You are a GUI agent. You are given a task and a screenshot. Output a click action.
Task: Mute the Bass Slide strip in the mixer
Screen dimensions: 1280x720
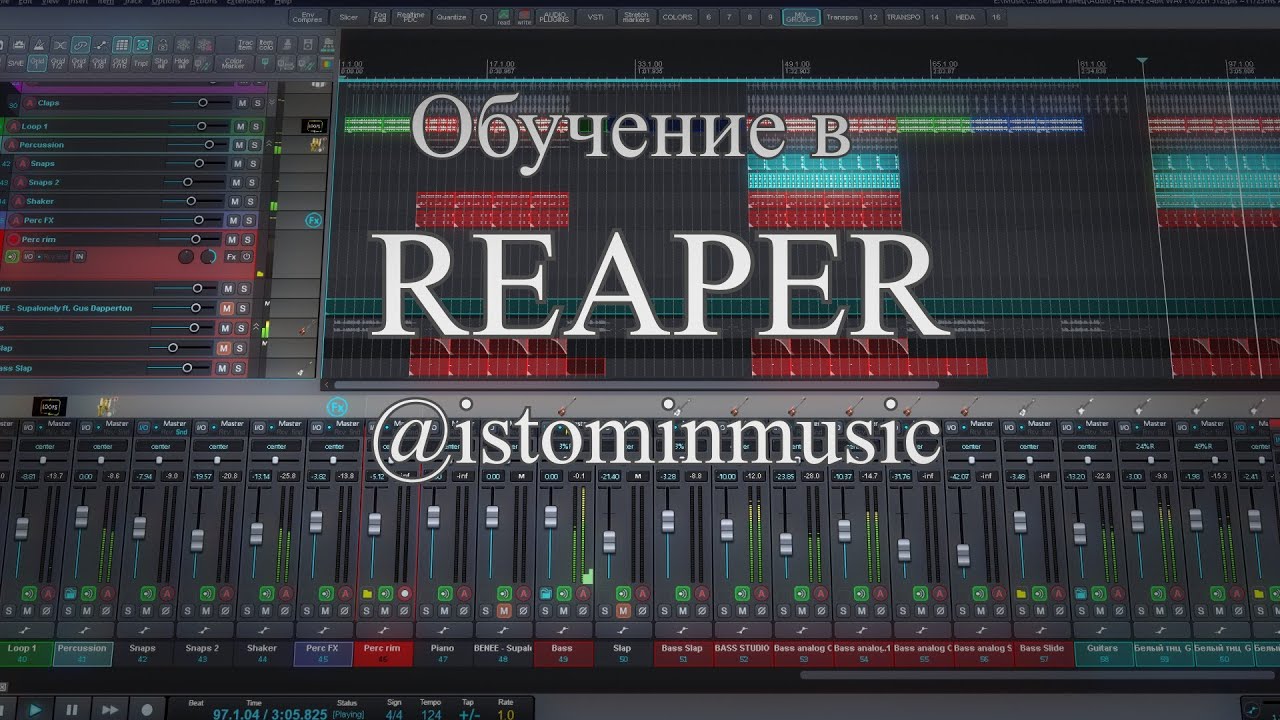[x=1039, y=610]
